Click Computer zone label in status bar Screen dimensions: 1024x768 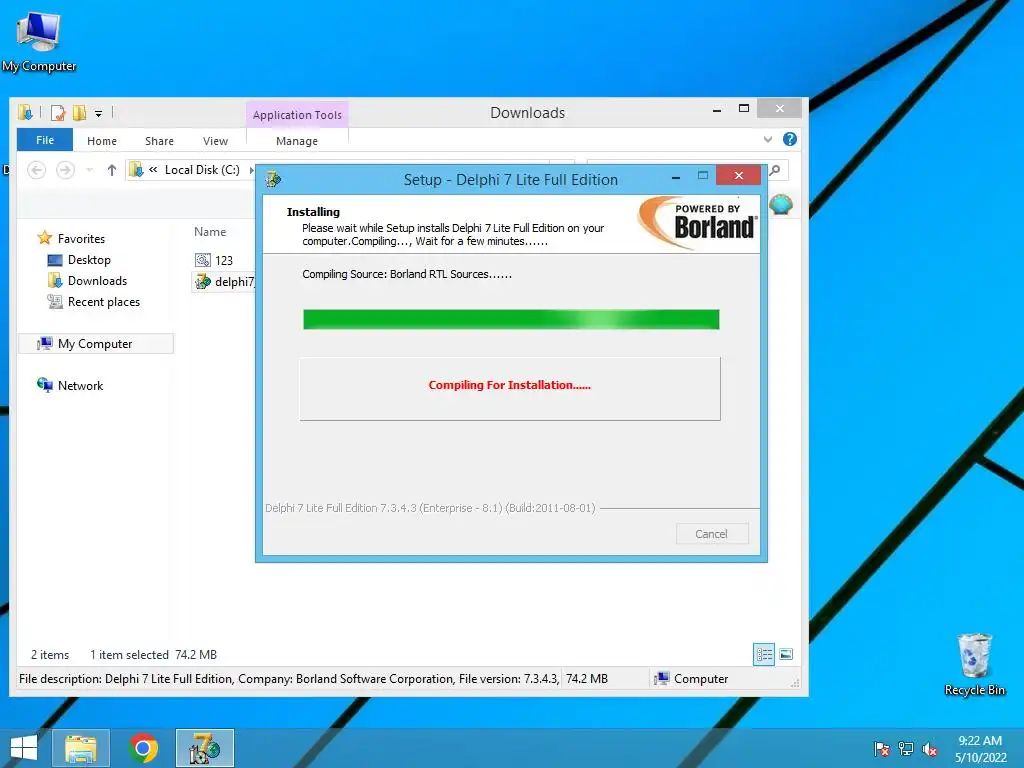click(x=692, y=679)
